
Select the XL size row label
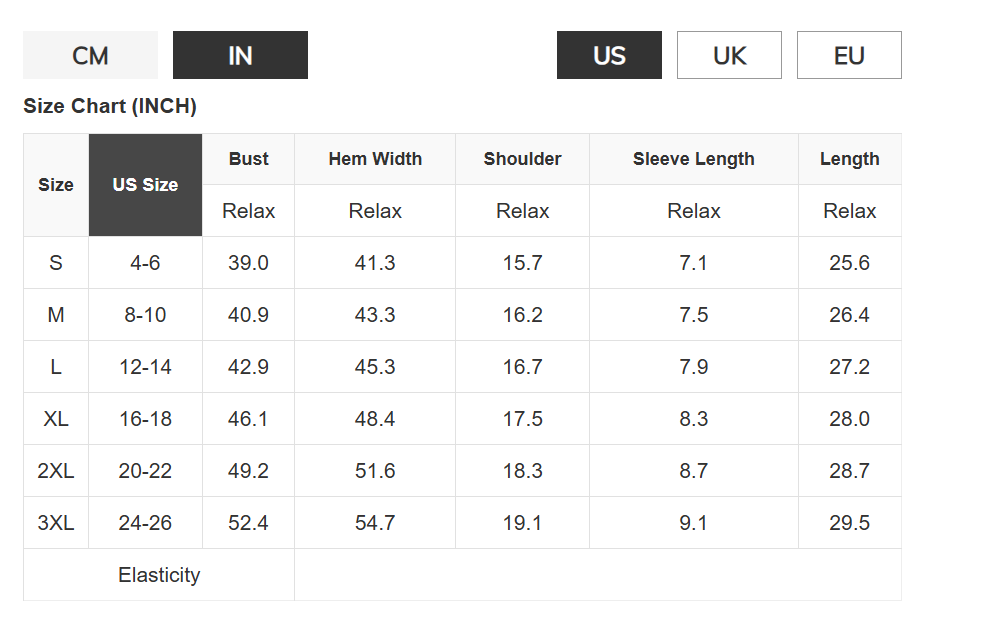click(56, 419)
